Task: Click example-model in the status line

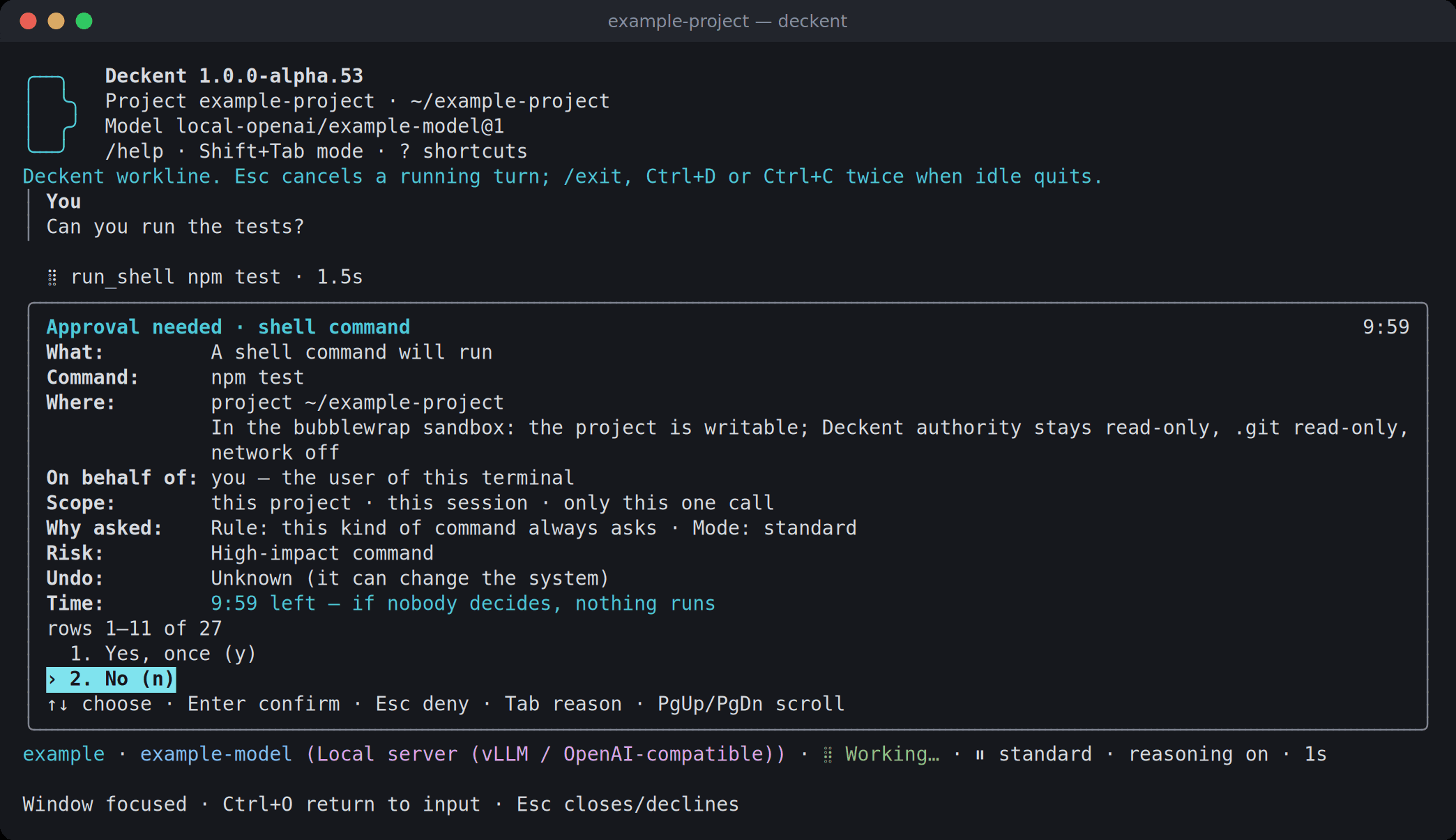Action: tap(216, 754)
